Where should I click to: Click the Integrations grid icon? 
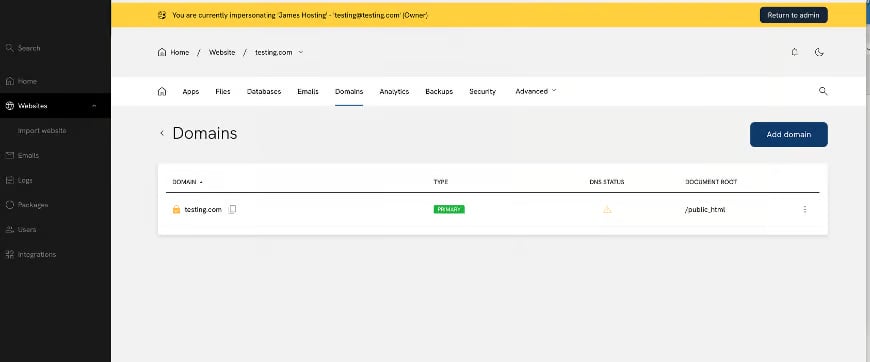(9, 254)
